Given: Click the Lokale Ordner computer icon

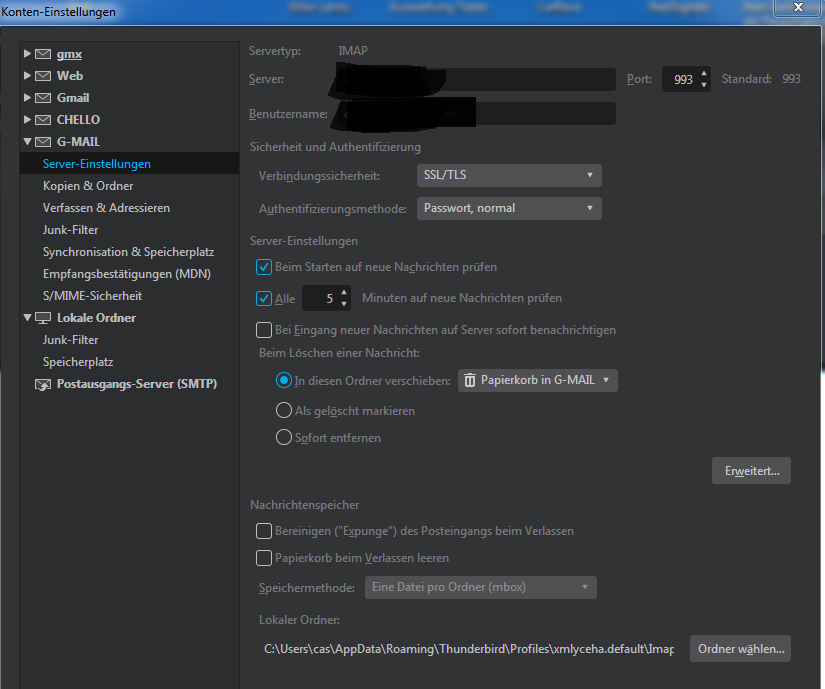Looking at the screenshot, I should 43,318.
